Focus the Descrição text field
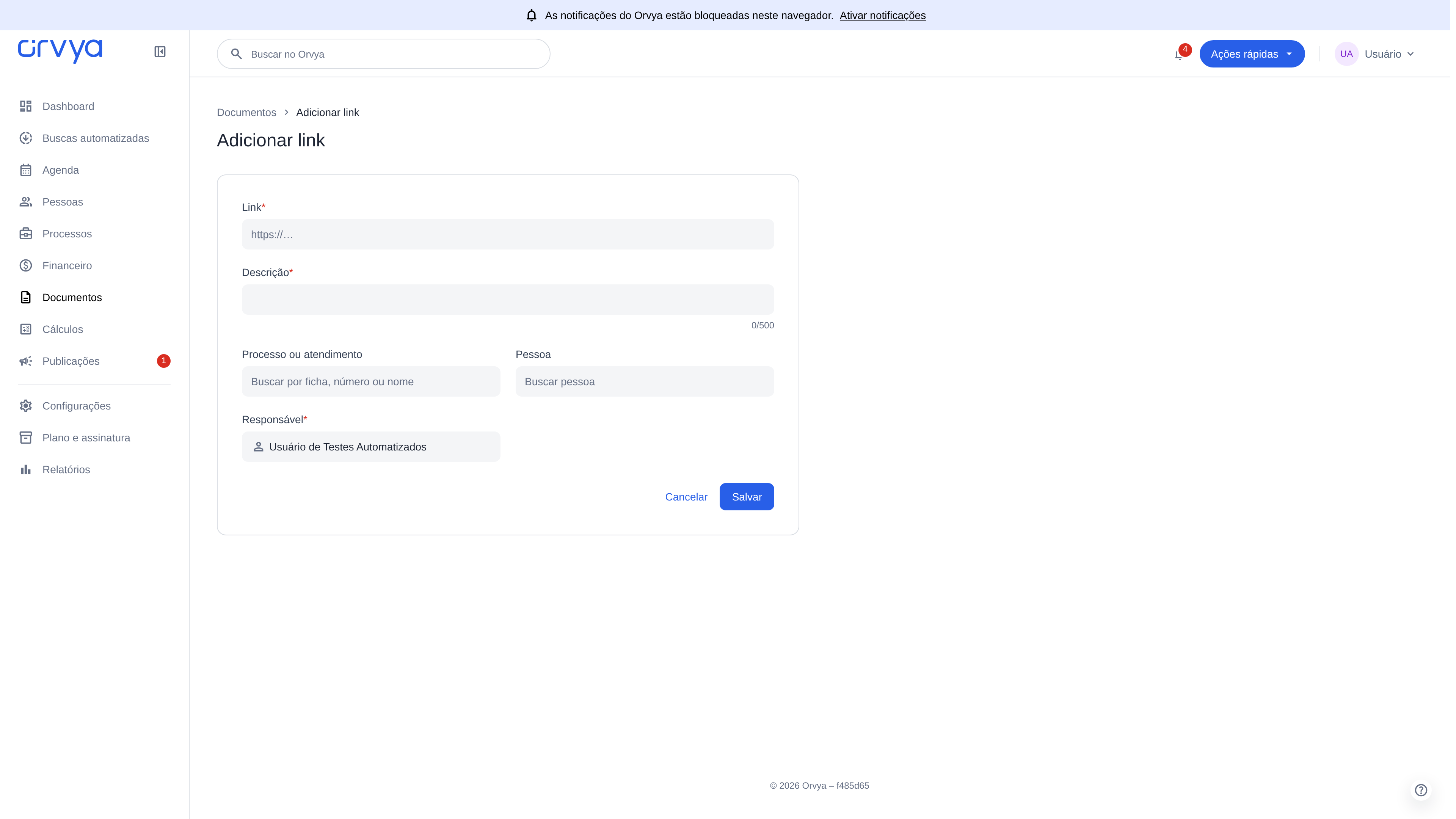 click(508, 300)
